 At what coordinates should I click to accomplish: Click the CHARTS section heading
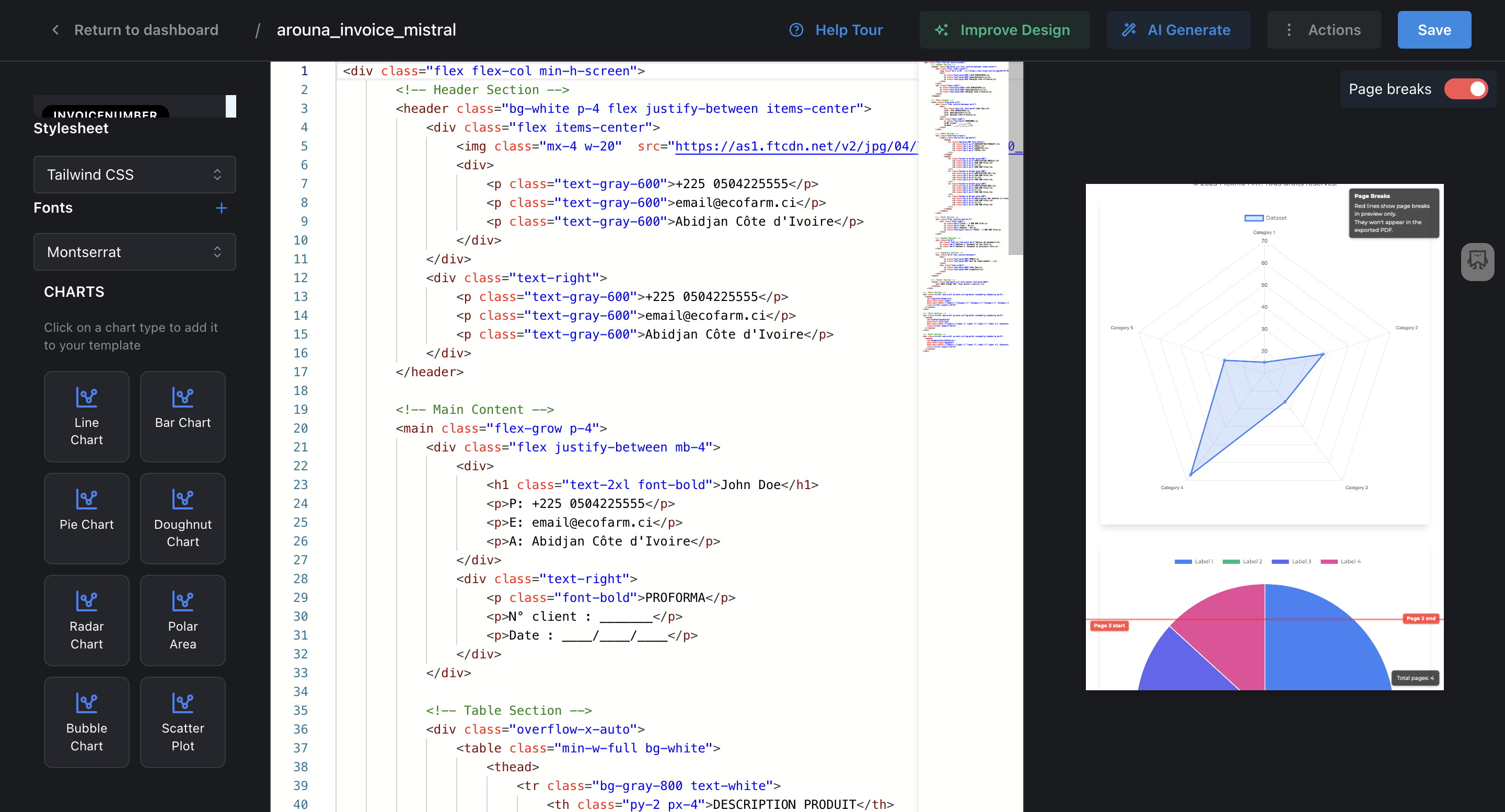click(x=74, y=292)
